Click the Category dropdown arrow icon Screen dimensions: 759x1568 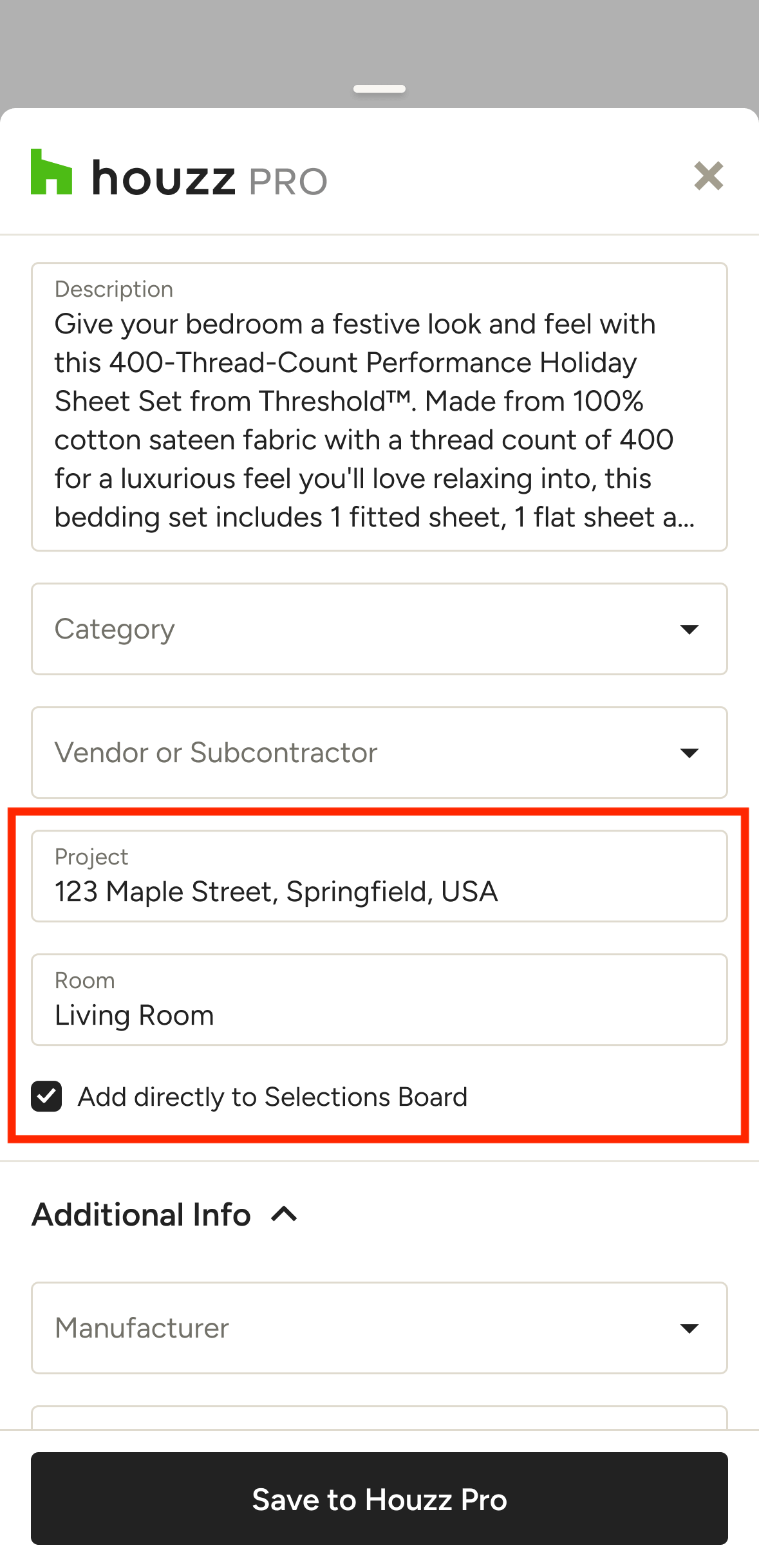pyautogui.click(x=689, y=629)
